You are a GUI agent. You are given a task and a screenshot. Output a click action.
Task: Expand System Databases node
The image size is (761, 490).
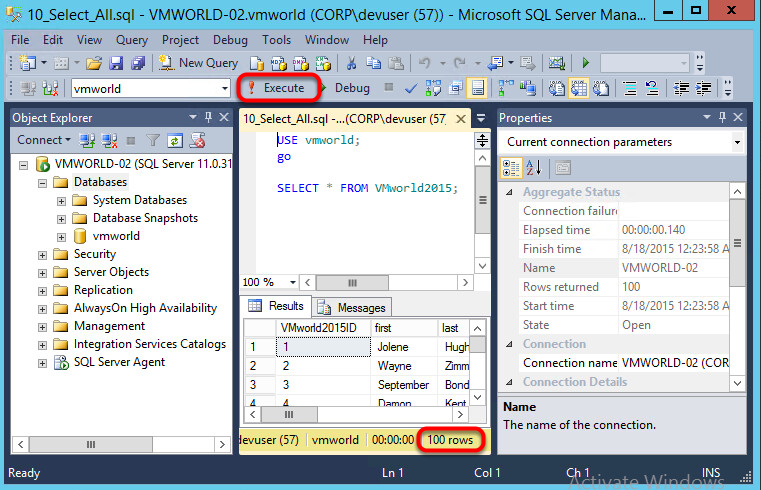coord(61,201)
